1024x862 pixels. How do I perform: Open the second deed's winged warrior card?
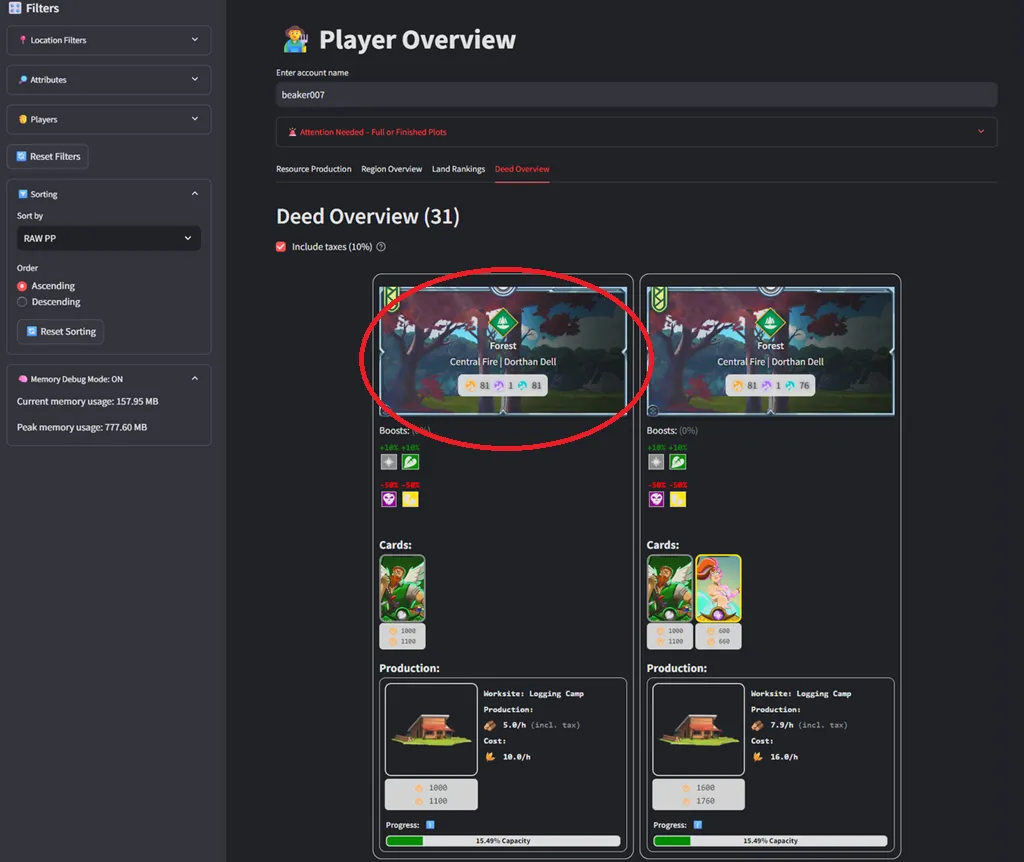pyautogui.click(x=669, y=588)
